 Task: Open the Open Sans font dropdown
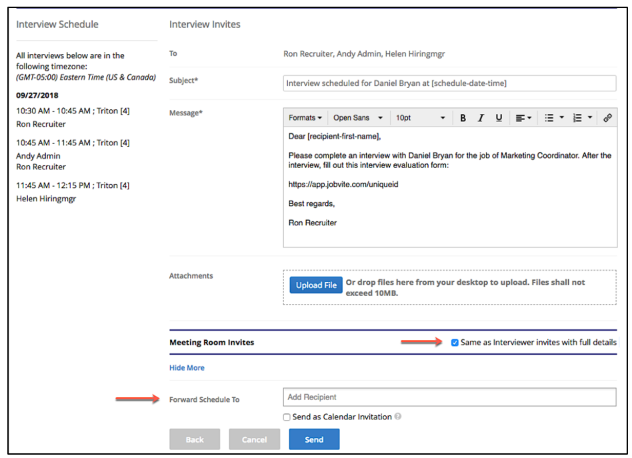pos(358,118)
